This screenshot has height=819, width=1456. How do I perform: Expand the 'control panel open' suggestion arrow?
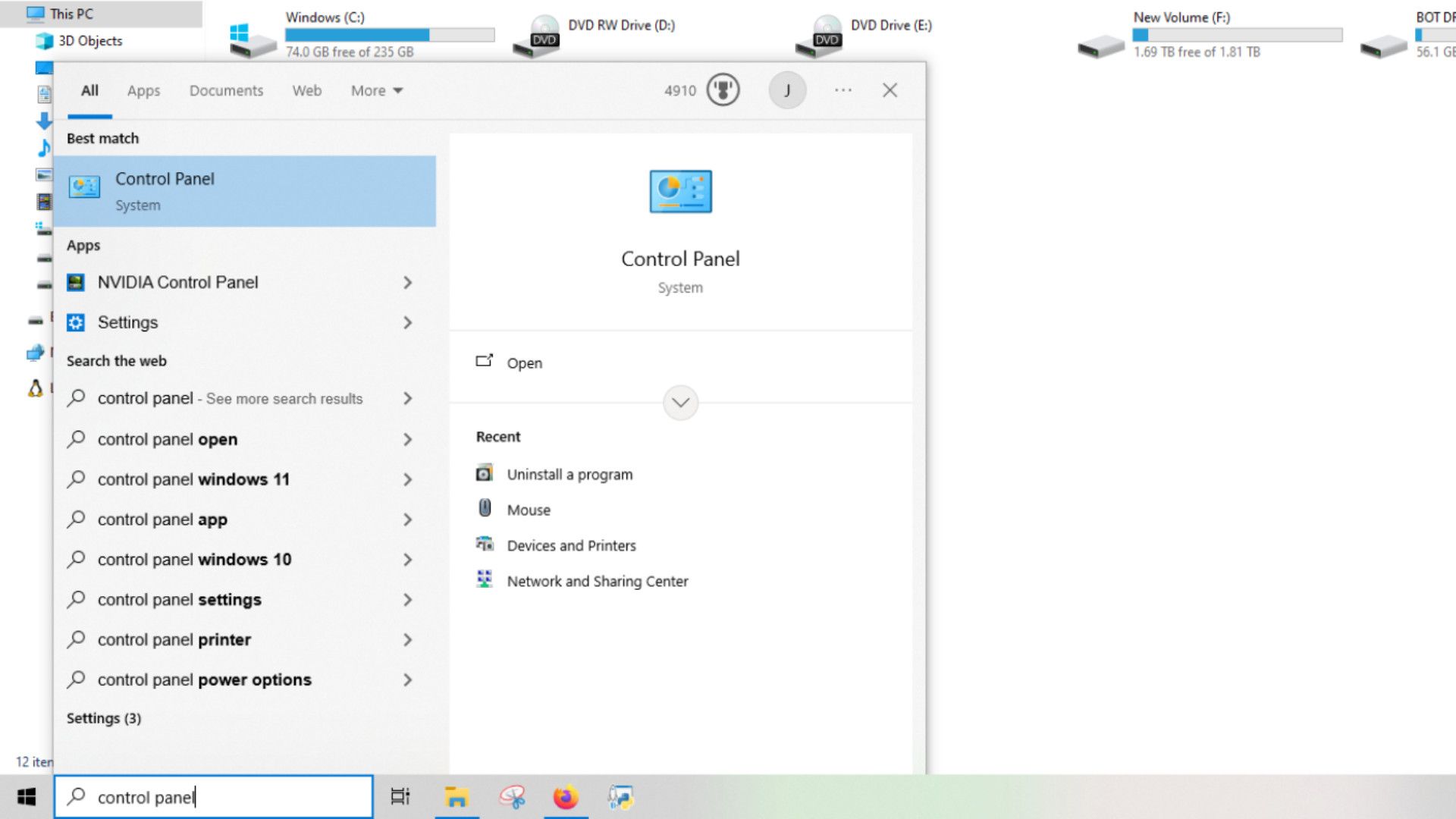point(408,440)
